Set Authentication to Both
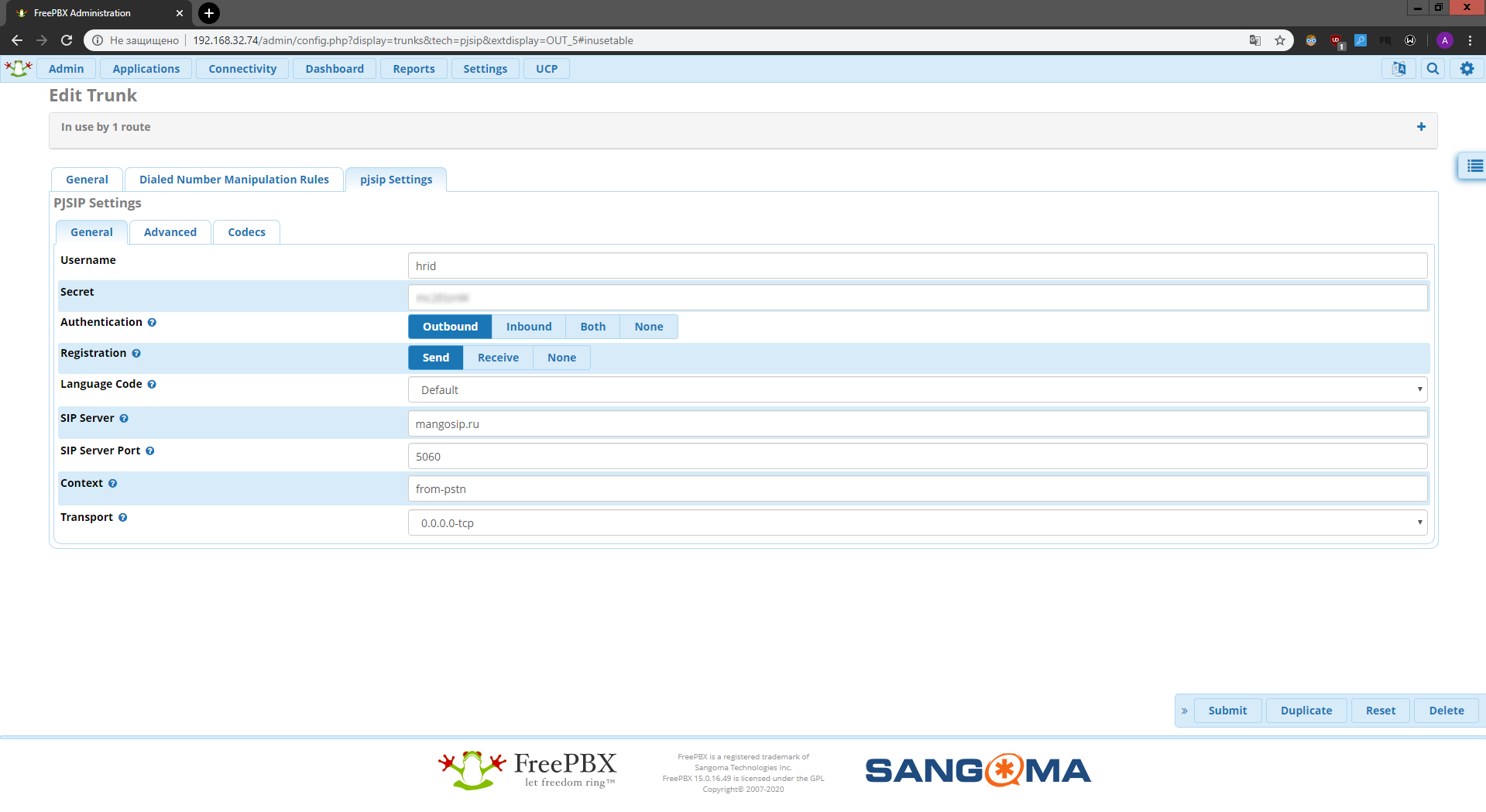1486x812 pixels. coord(593,327)
